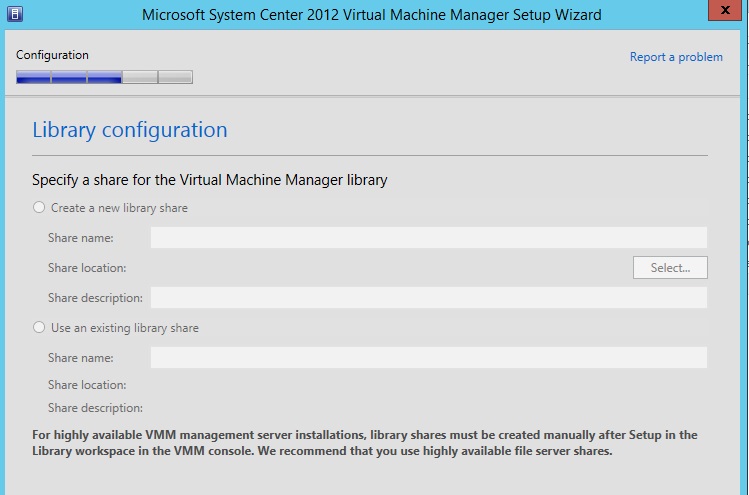Click the Specify a share instruction text
Screen dimensions: 749x495
point(209,181)
